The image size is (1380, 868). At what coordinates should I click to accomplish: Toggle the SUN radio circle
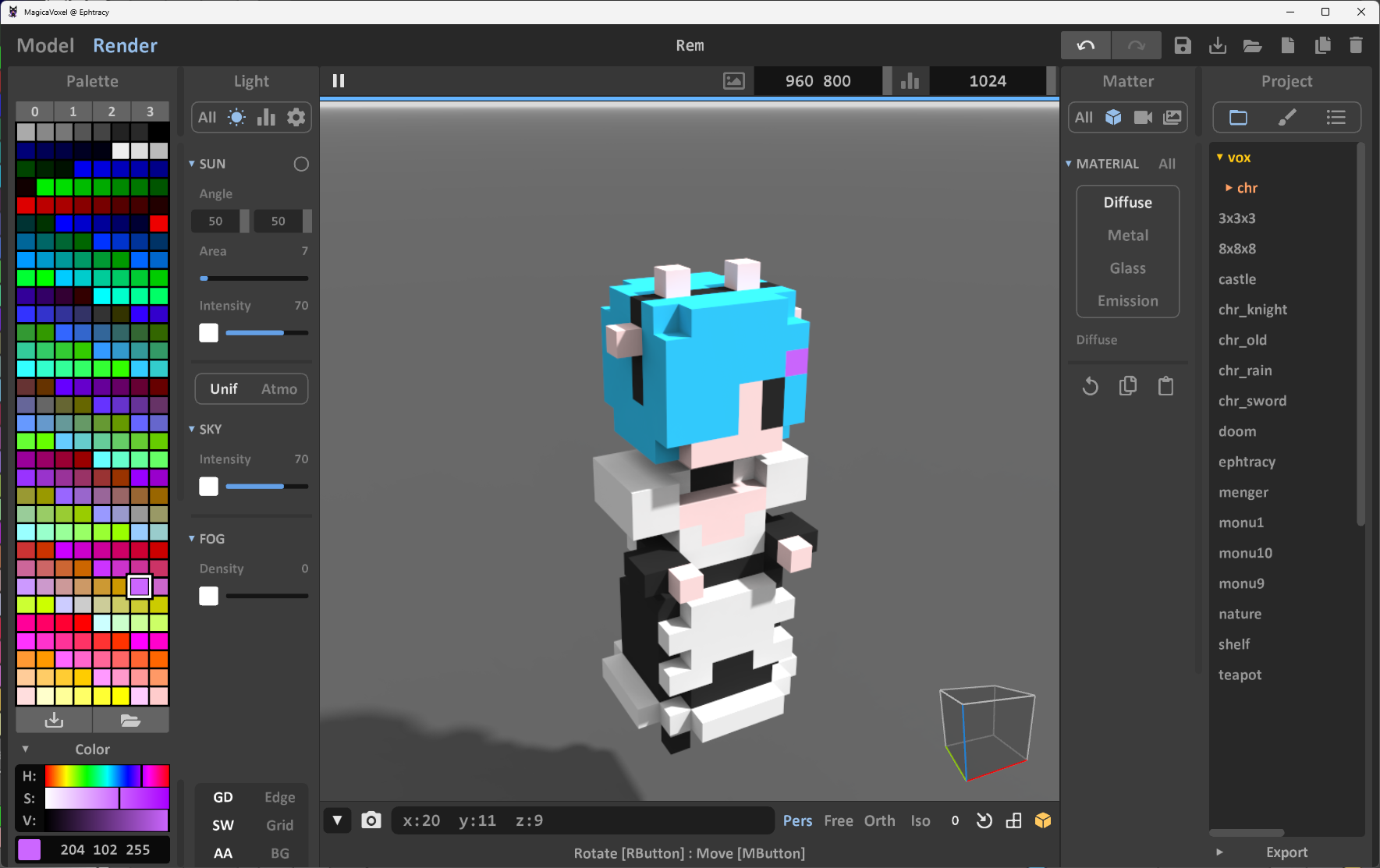pyautogui.click(x=301, y=164)
